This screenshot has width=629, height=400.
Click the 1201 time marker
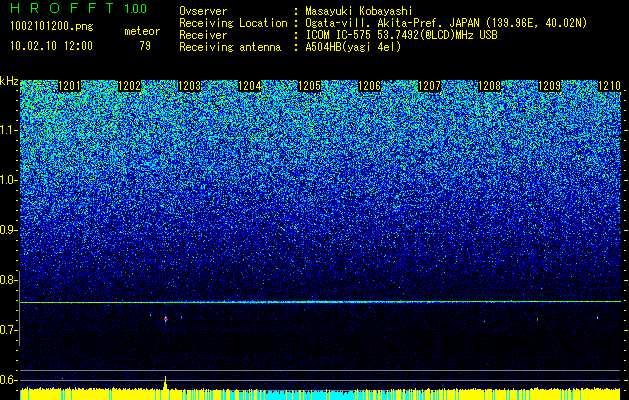point(69,86)
